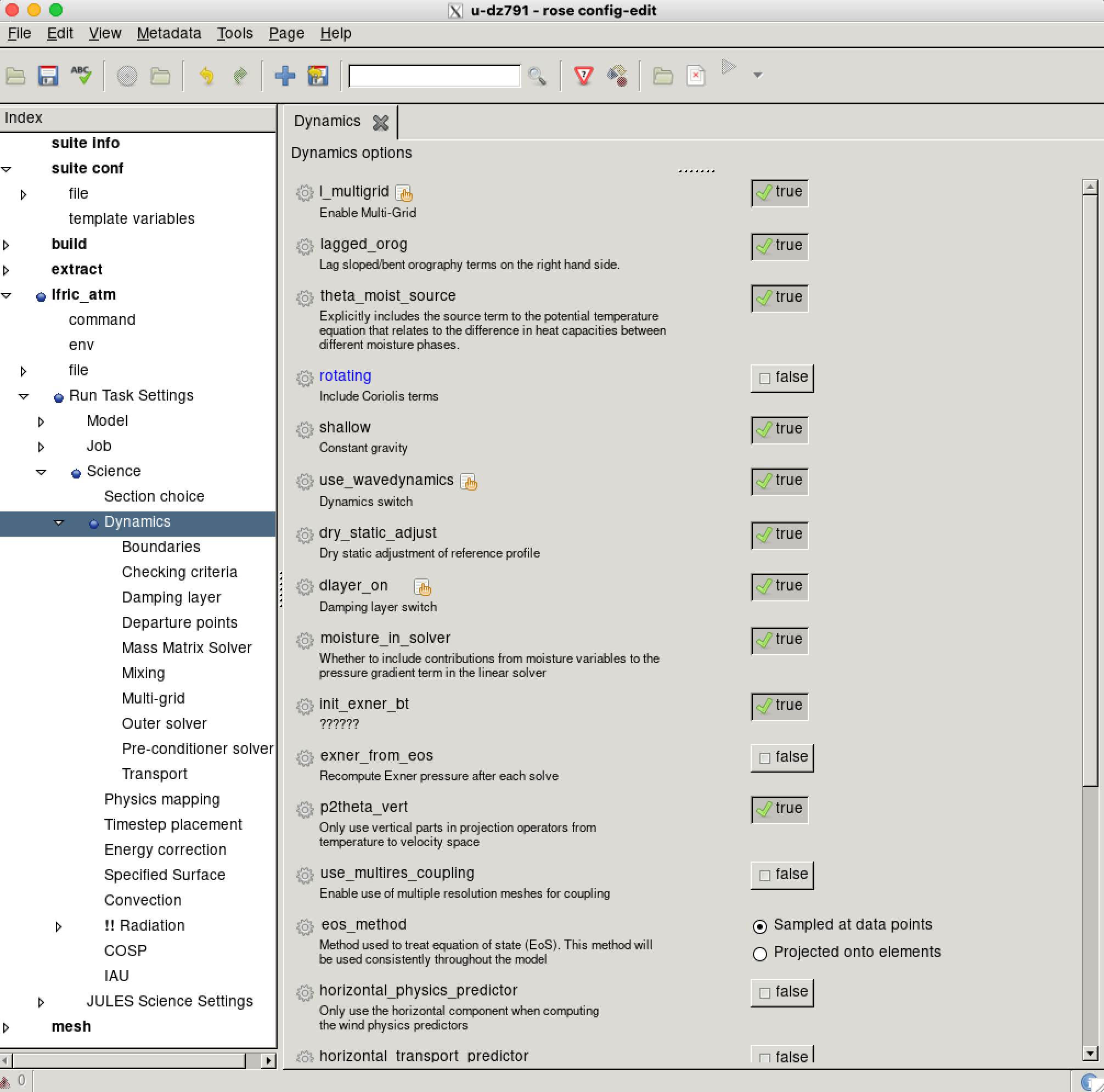The image size is (1104, 1092).
Task: Redo change with the green arrow icon
Action: pos(240,75)
